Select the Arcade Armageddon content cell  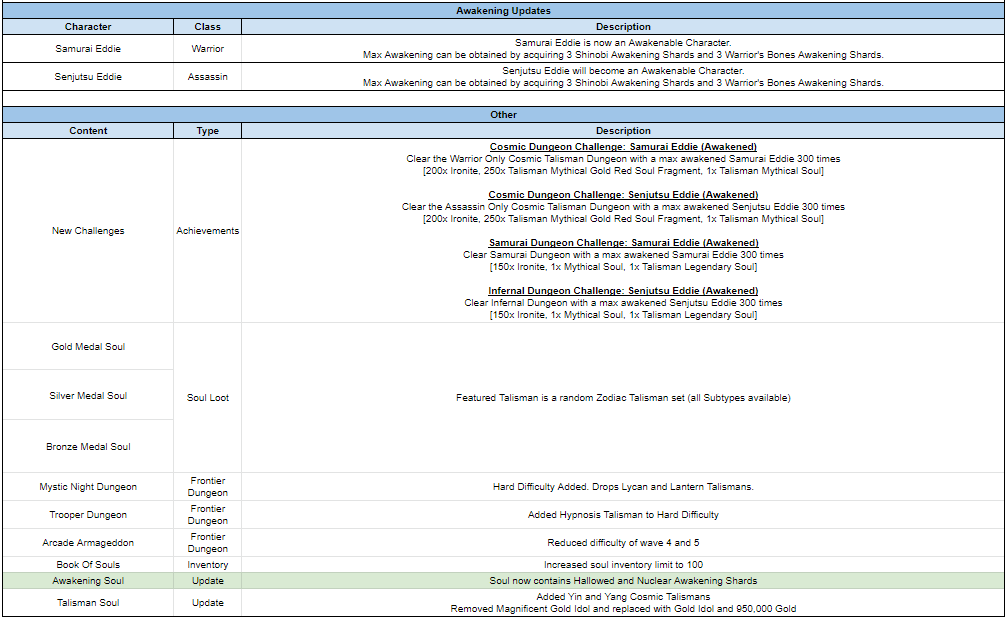point(88,543)
